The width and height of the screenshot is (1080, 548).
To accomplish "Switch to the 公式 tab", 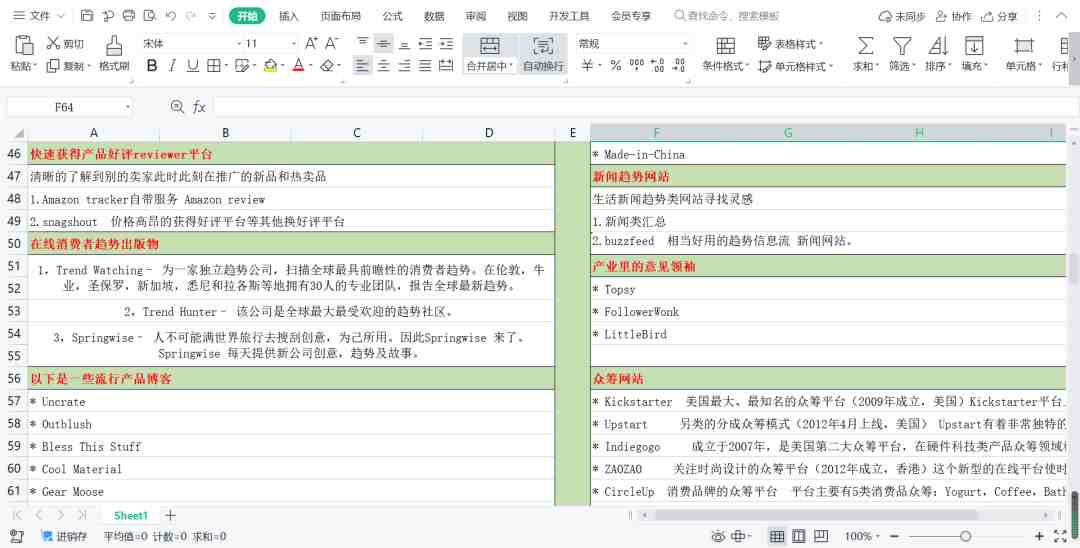I will 393,16.
